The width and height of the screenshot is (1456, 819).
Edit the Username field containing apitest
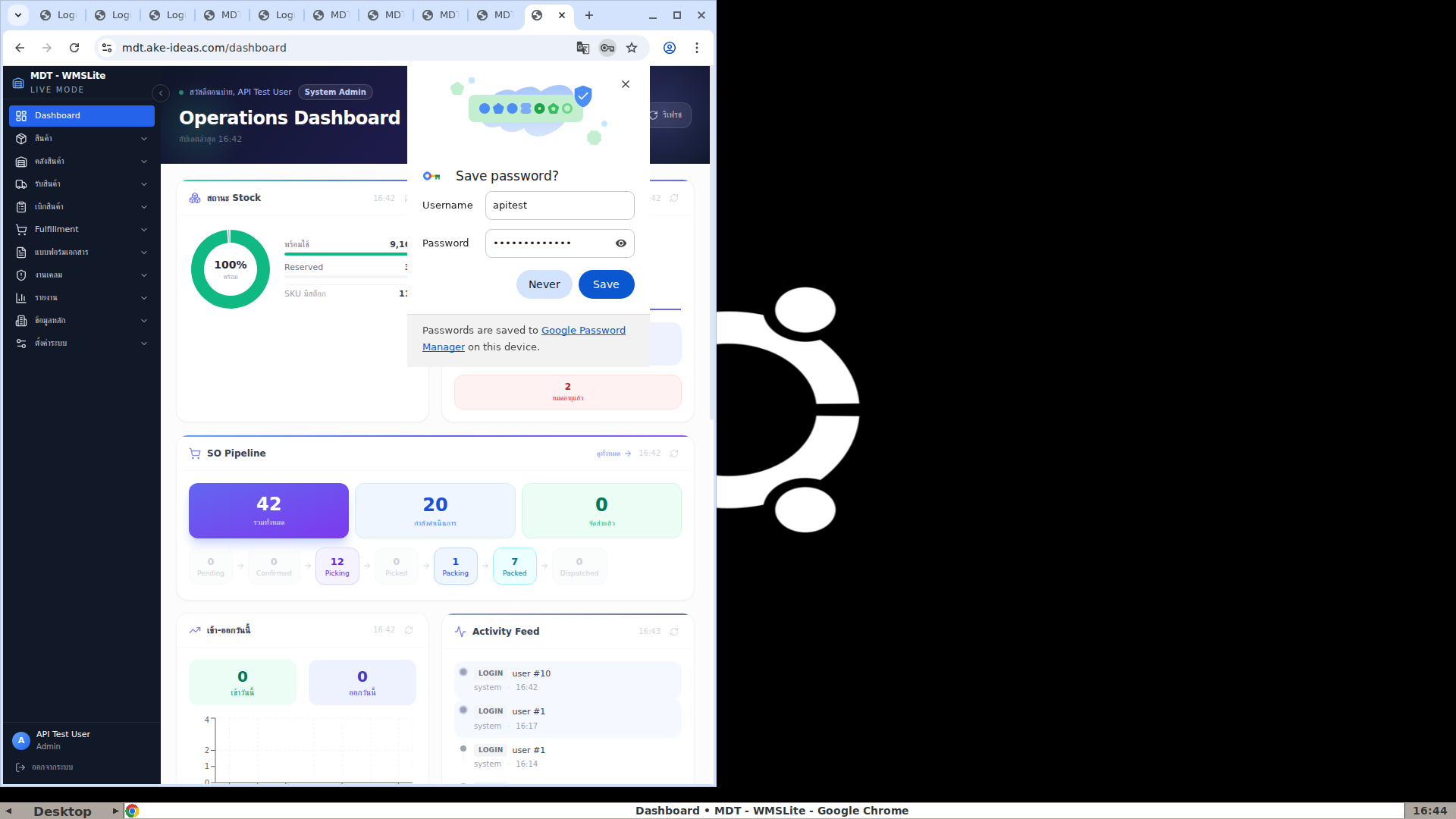coord(560,206)
